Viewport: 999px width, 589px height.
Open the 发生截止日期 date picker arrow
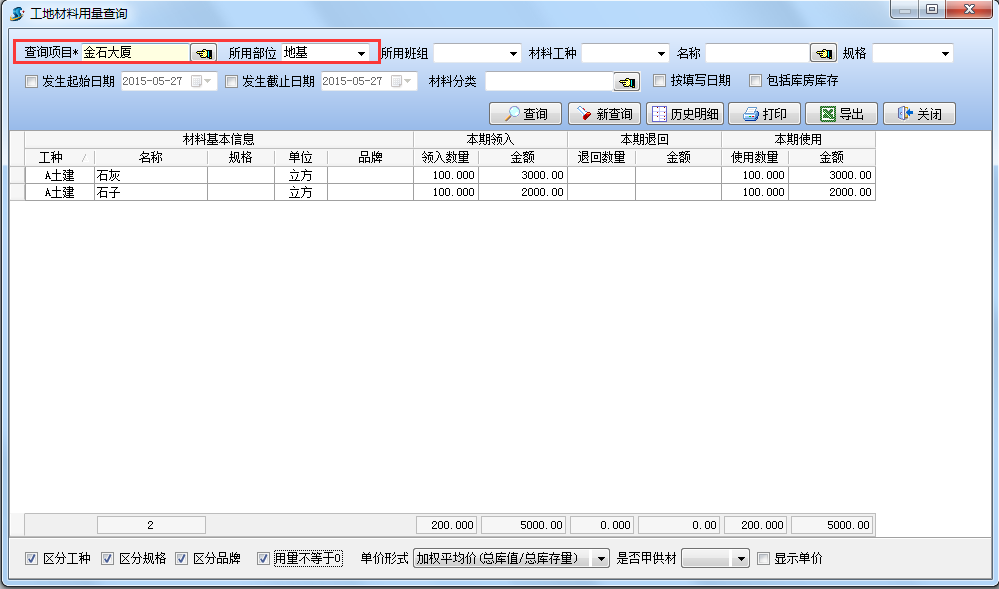click(407, 81)
